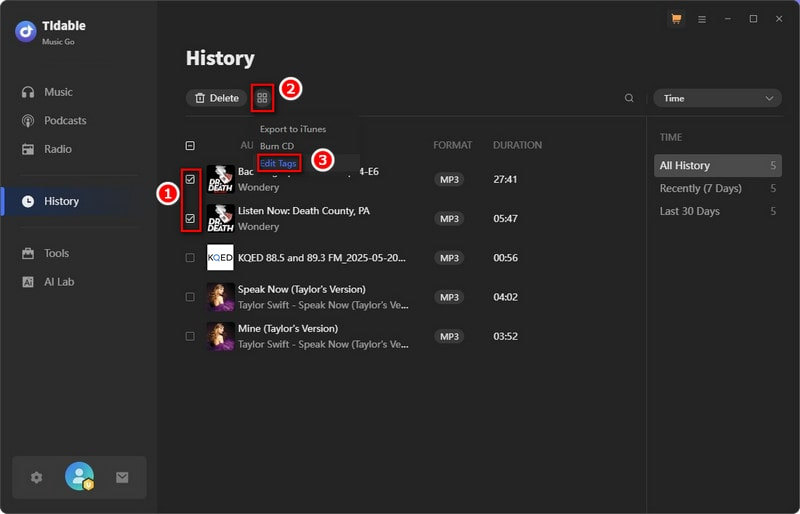Open the shopping cart icon in title bar
Screen dimensions: 800x514
(676, 19)
